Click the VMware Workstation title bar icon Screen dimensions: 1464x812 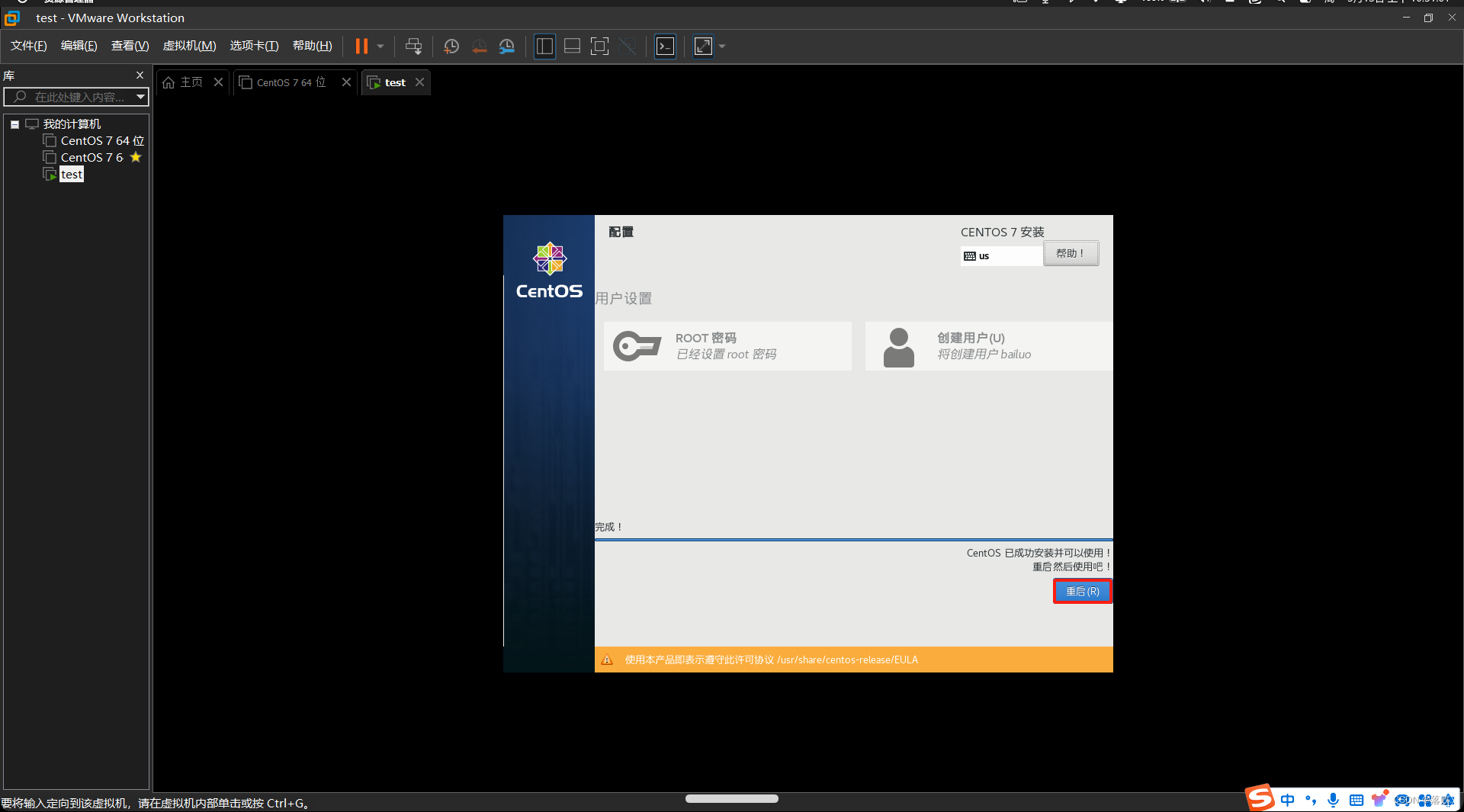(12, 18)
